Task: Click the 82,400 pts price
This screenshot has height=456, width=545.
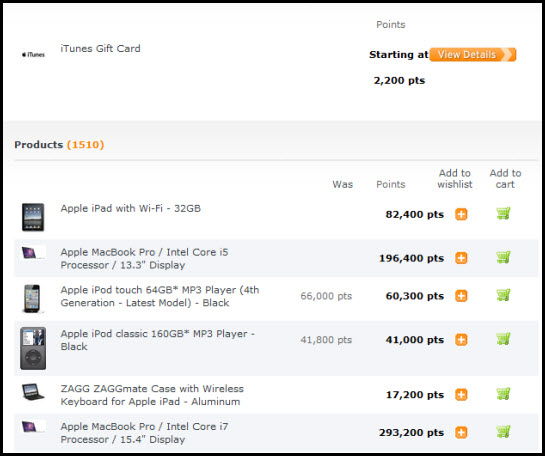Action: tap(415, 214)
